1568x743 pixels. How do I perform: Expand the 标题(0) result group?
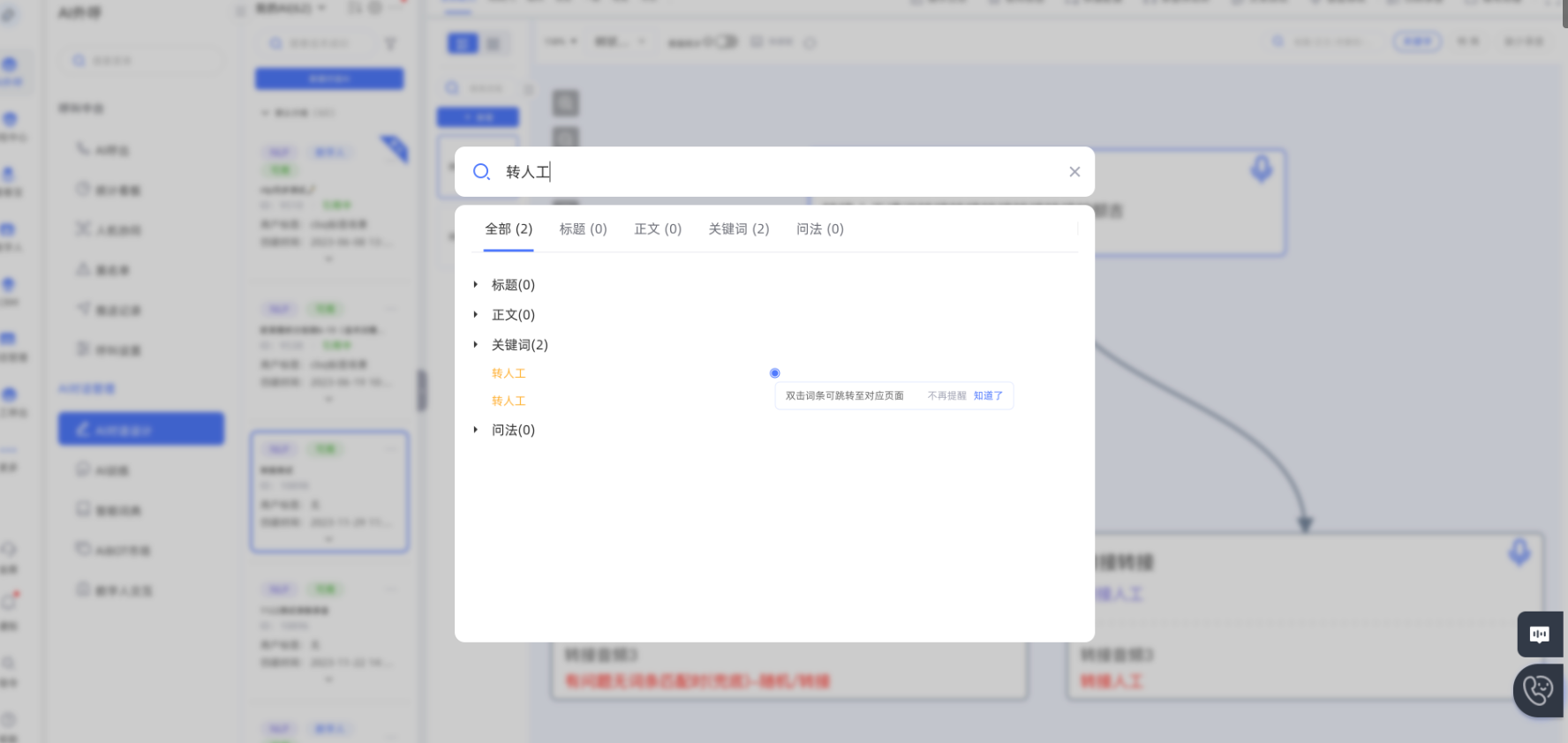[476, 285]
